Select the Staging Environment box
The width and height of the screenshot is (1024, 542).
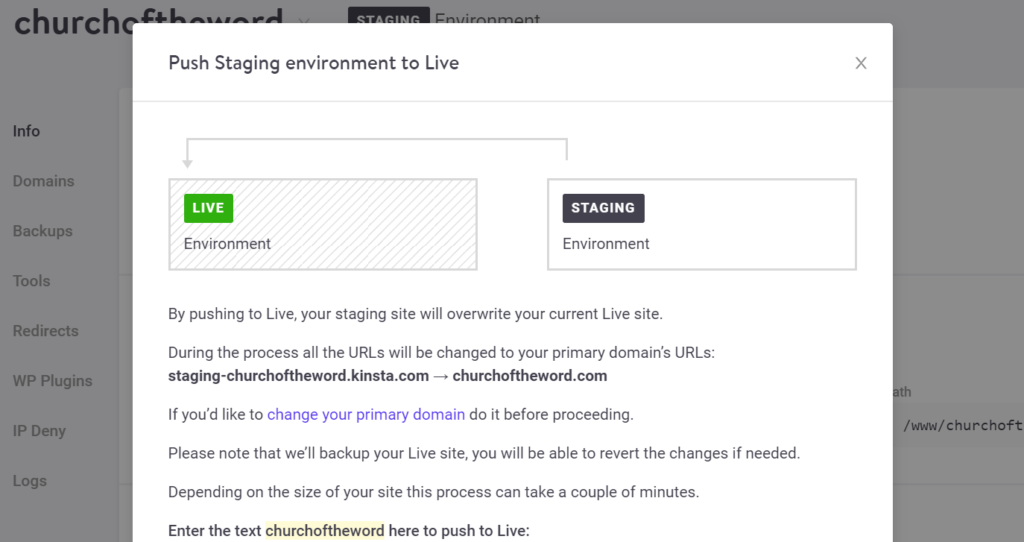pyautogui.click(x=701, y=224)
